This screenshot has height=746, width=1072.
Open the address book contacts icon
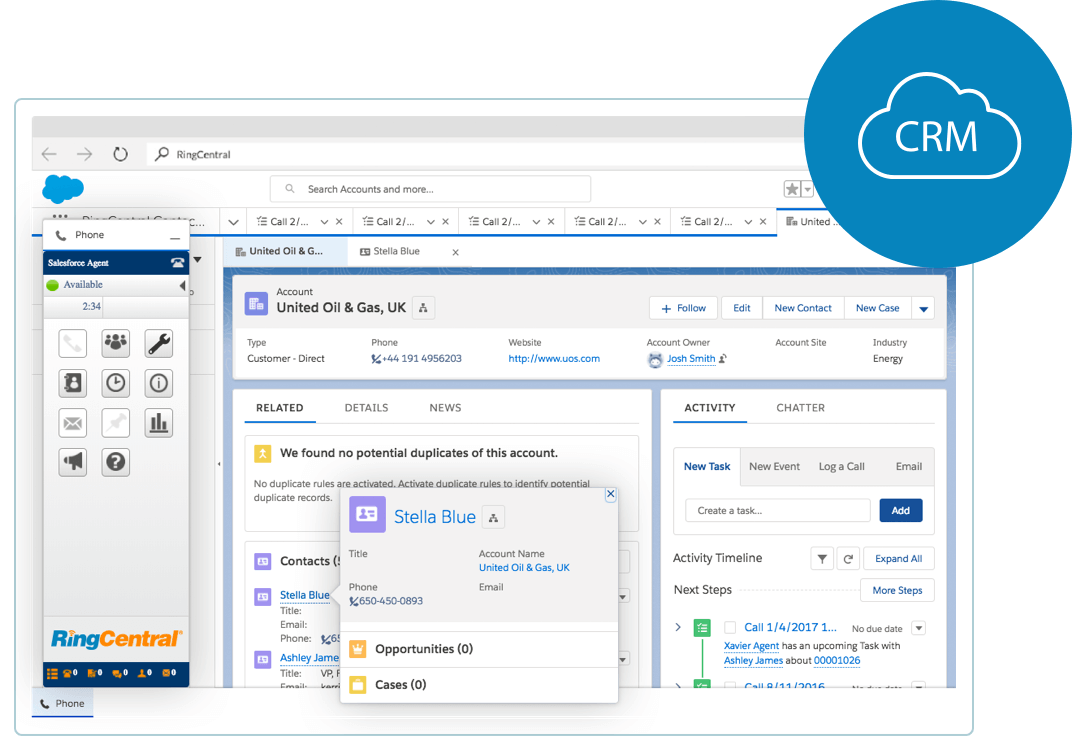coord(72,383)
